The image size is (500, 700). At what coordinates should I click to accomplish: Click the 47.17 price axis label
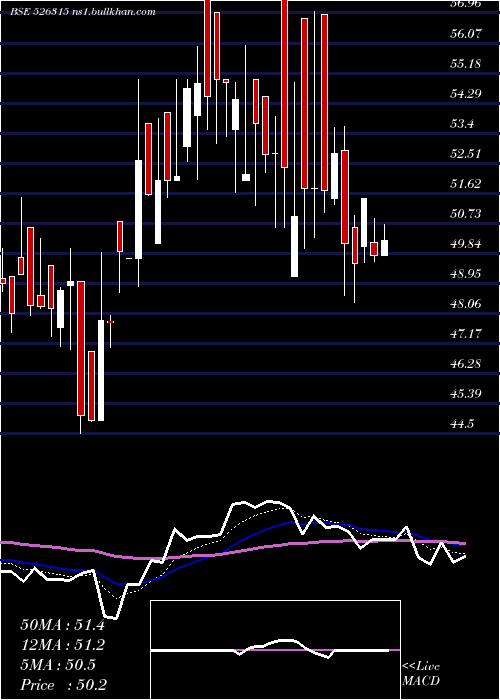(466, 333)
